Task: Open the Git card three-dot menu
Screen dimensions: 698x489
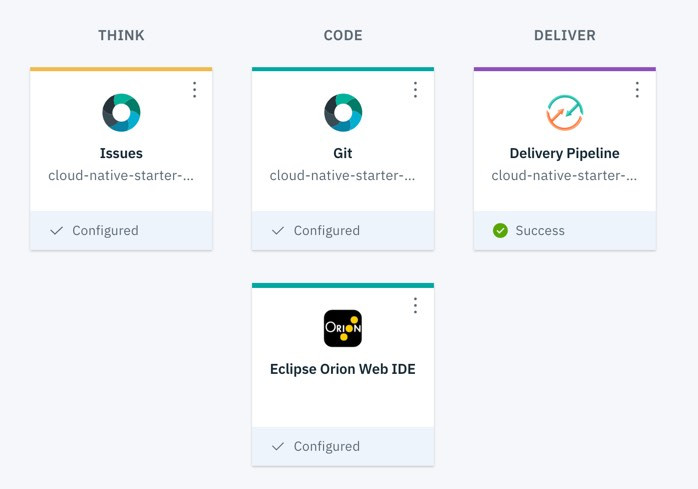Action: point(416,90)
